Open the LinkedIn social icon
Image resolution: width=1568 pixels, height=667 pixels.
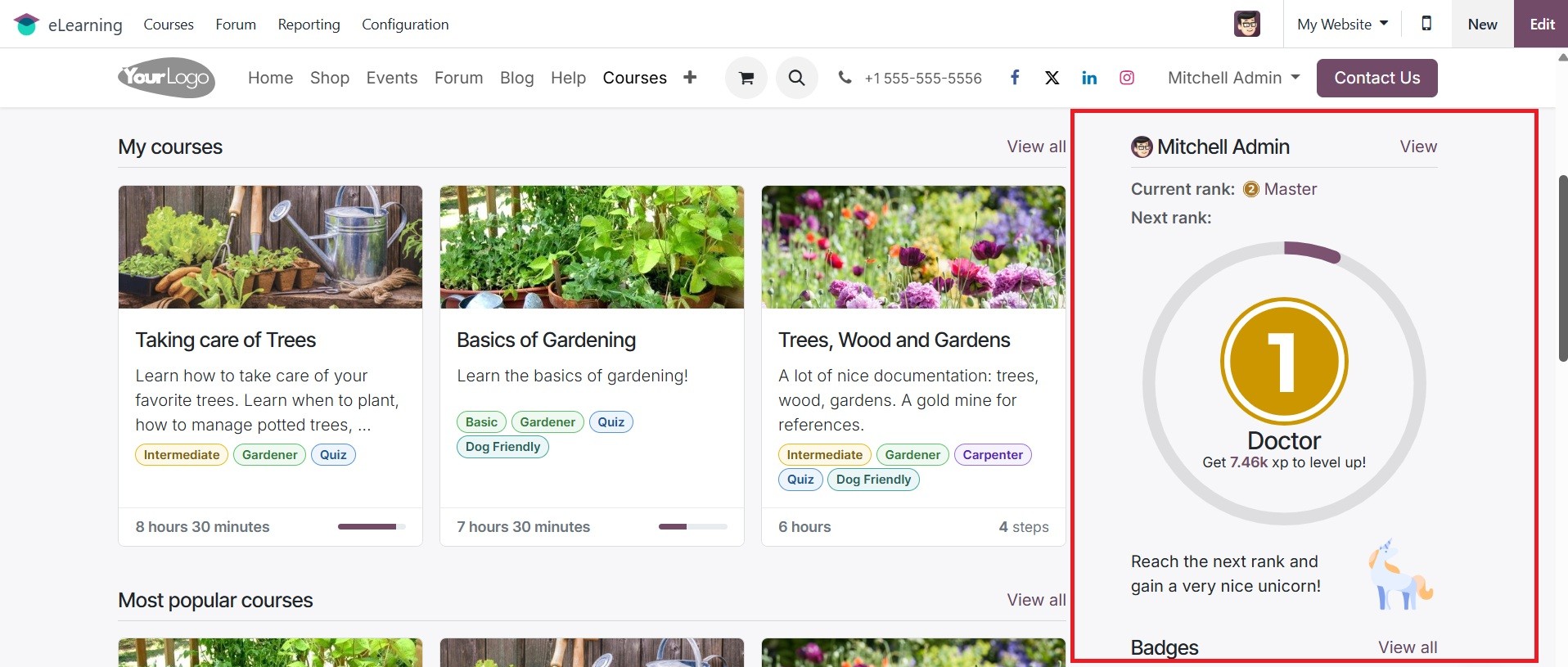click(x=1089, y=78)
